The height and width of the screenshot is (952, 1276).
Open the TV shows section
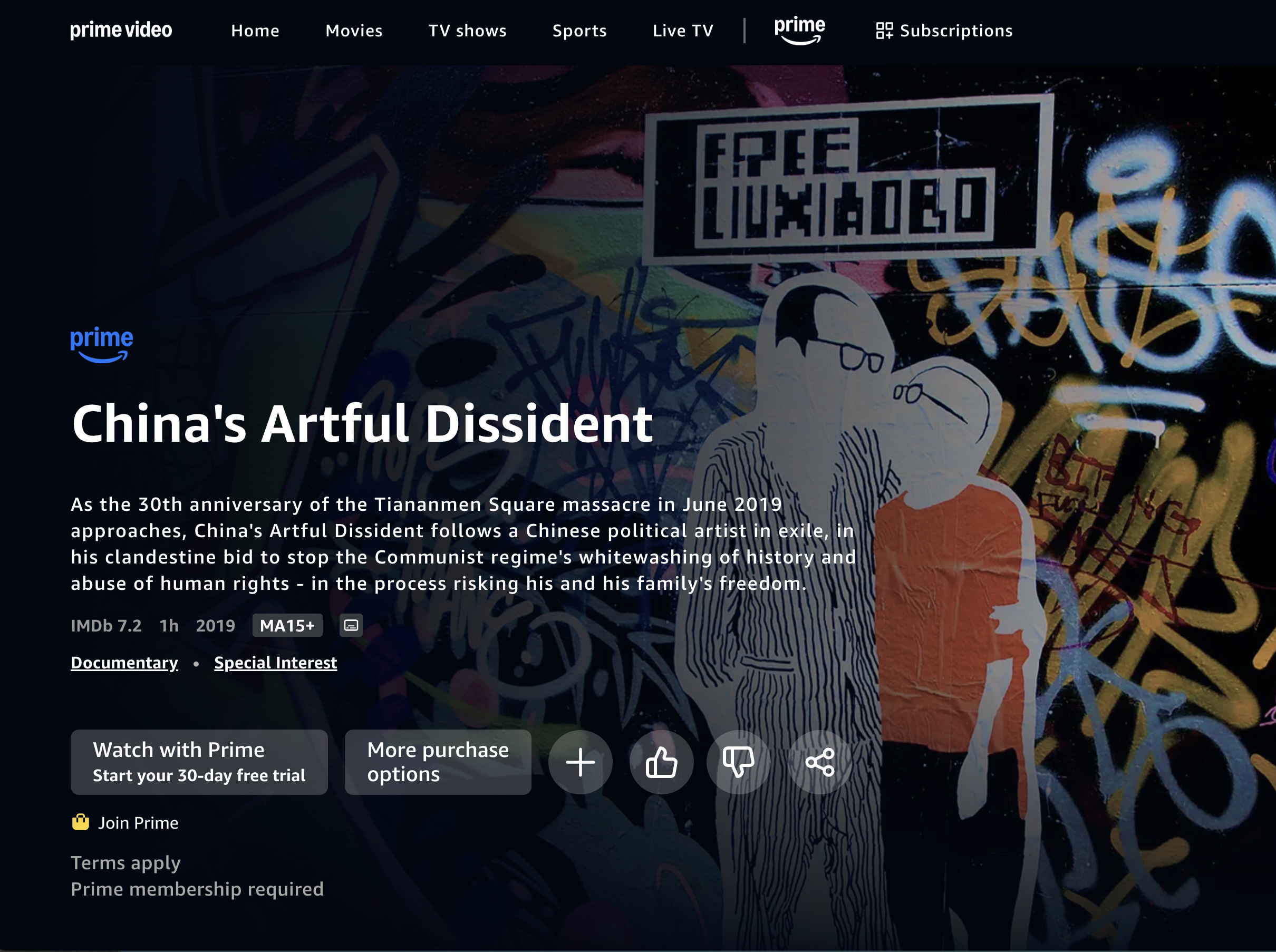click(x=466, y=31)
